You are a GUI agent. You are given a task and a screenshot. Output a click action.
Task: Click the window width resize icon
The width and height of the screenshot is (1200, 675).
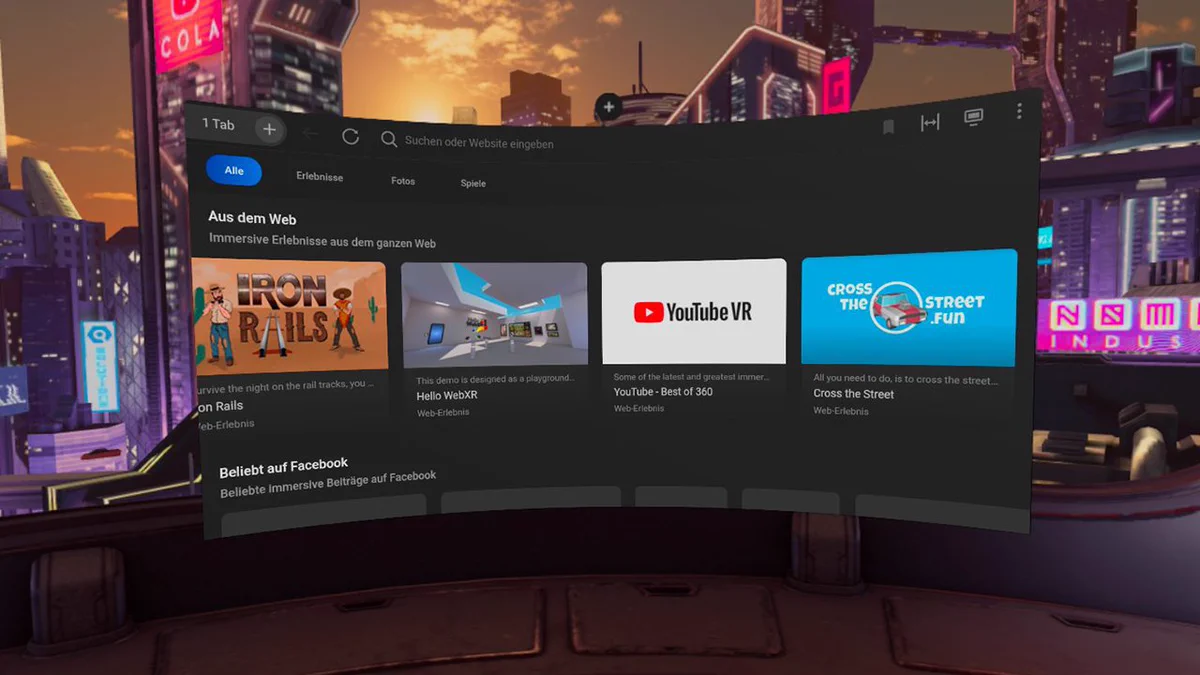[930, 123]
